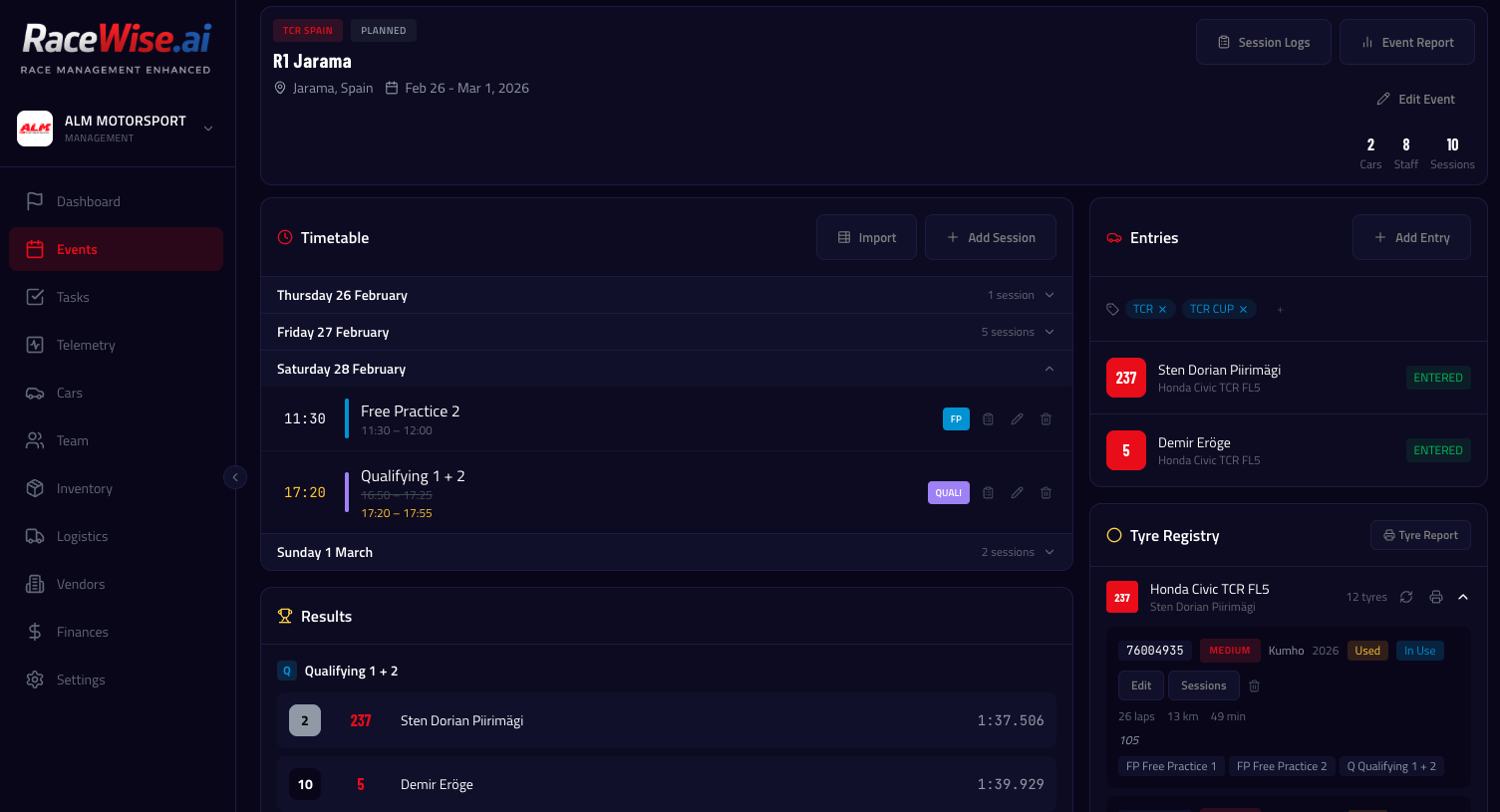Viewport: 1500px width, 812px height.
Task: Refresh the Honda Civic TCR FL5 tyre list
Action: 1406,597
